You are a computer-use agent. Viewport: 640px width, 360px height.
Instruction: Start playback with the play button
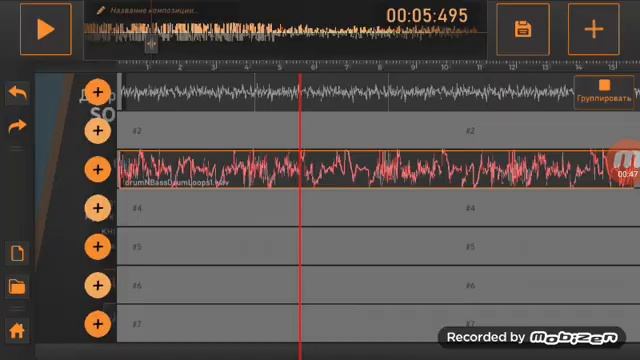click(46, 29)
